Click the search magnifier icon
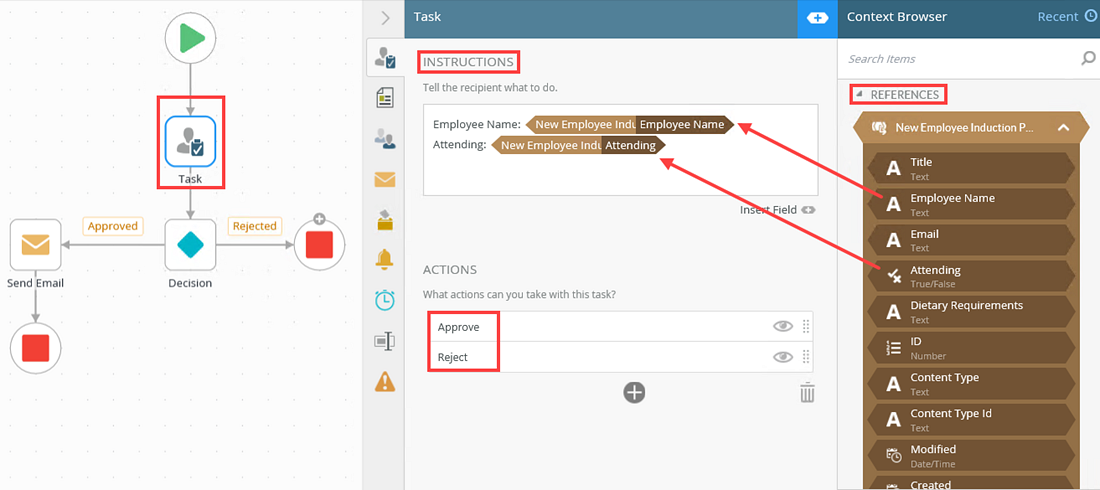The width and height of the screenshot is (1100, 490). pyautogui.click(x=1088, y=58)
